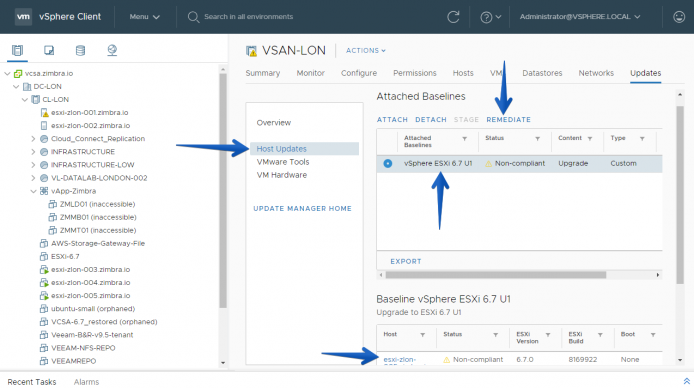Viewport: 694px width, 388px height.
Task: Switch to the Summary tab
Action: coord(263,73)
